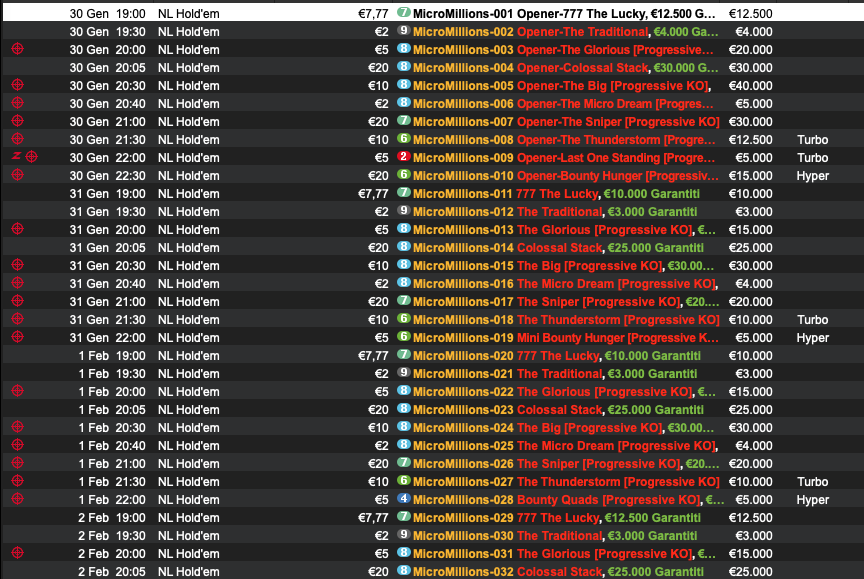Screen dimensions: 864x579
Task: Click the Hyper label for MicroMillions-019
Action: tap(813, 338)
